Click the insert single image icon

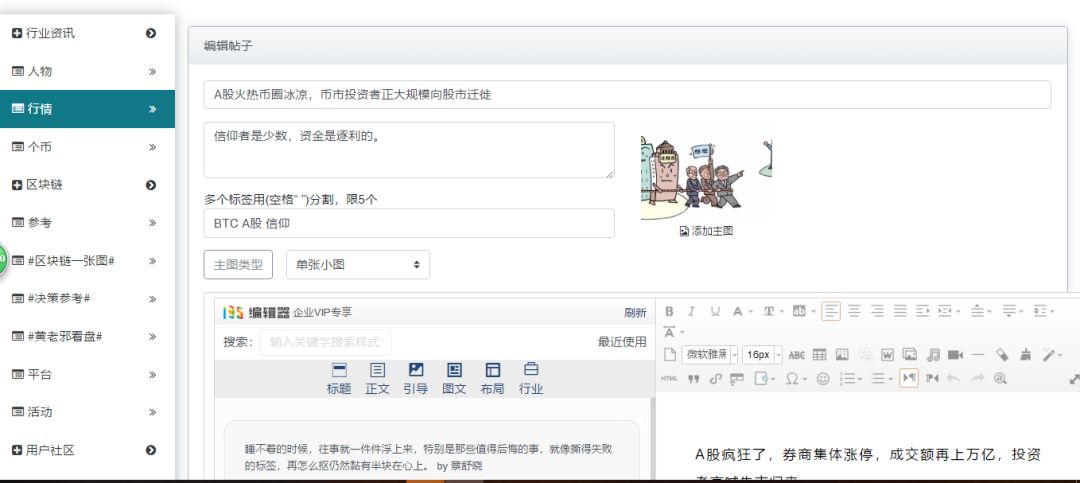click(x=842, y=355)
